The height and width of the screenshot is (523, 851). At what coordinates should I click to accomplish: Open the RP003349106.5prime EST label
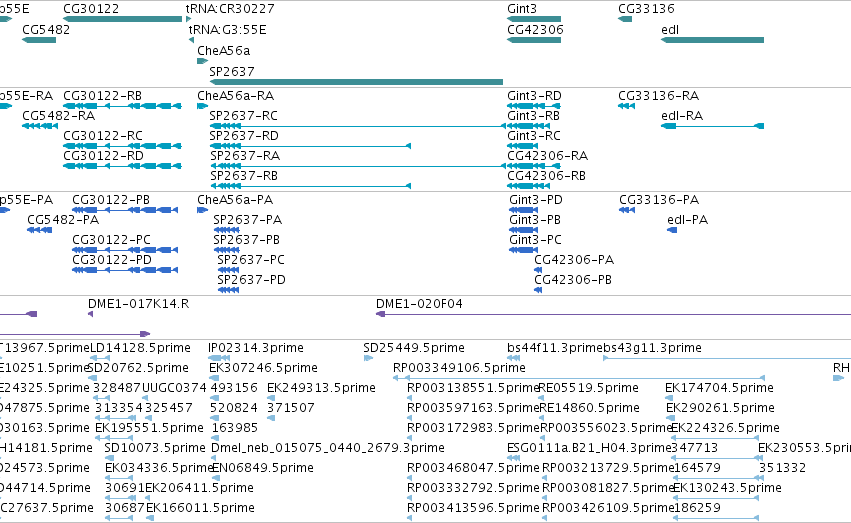tap(459, 368)
